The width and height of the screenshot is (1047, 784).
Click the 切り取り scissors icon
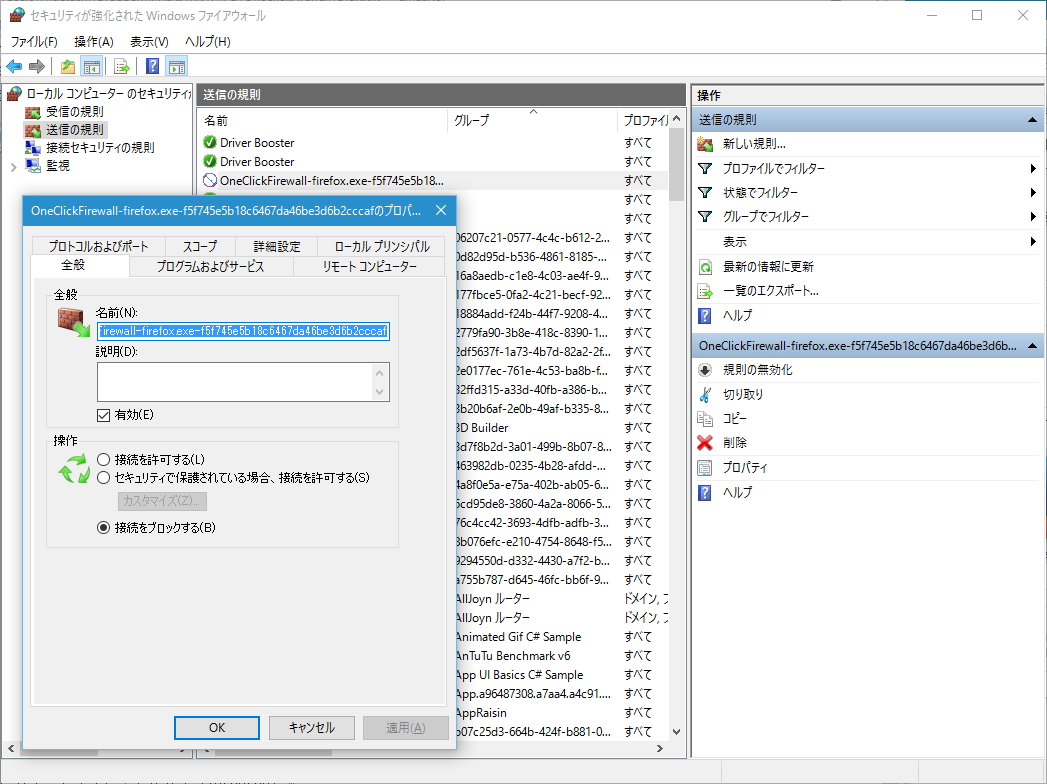pos(705,395)
